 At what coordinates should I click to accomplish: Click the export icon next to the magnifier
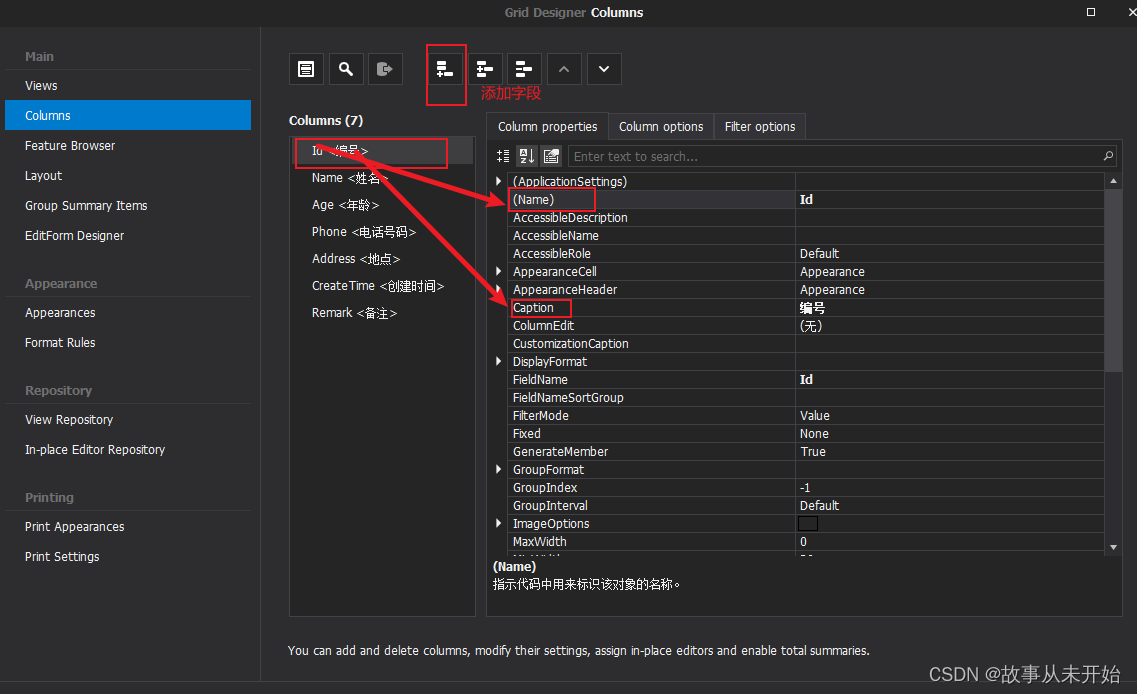[385, 68]
